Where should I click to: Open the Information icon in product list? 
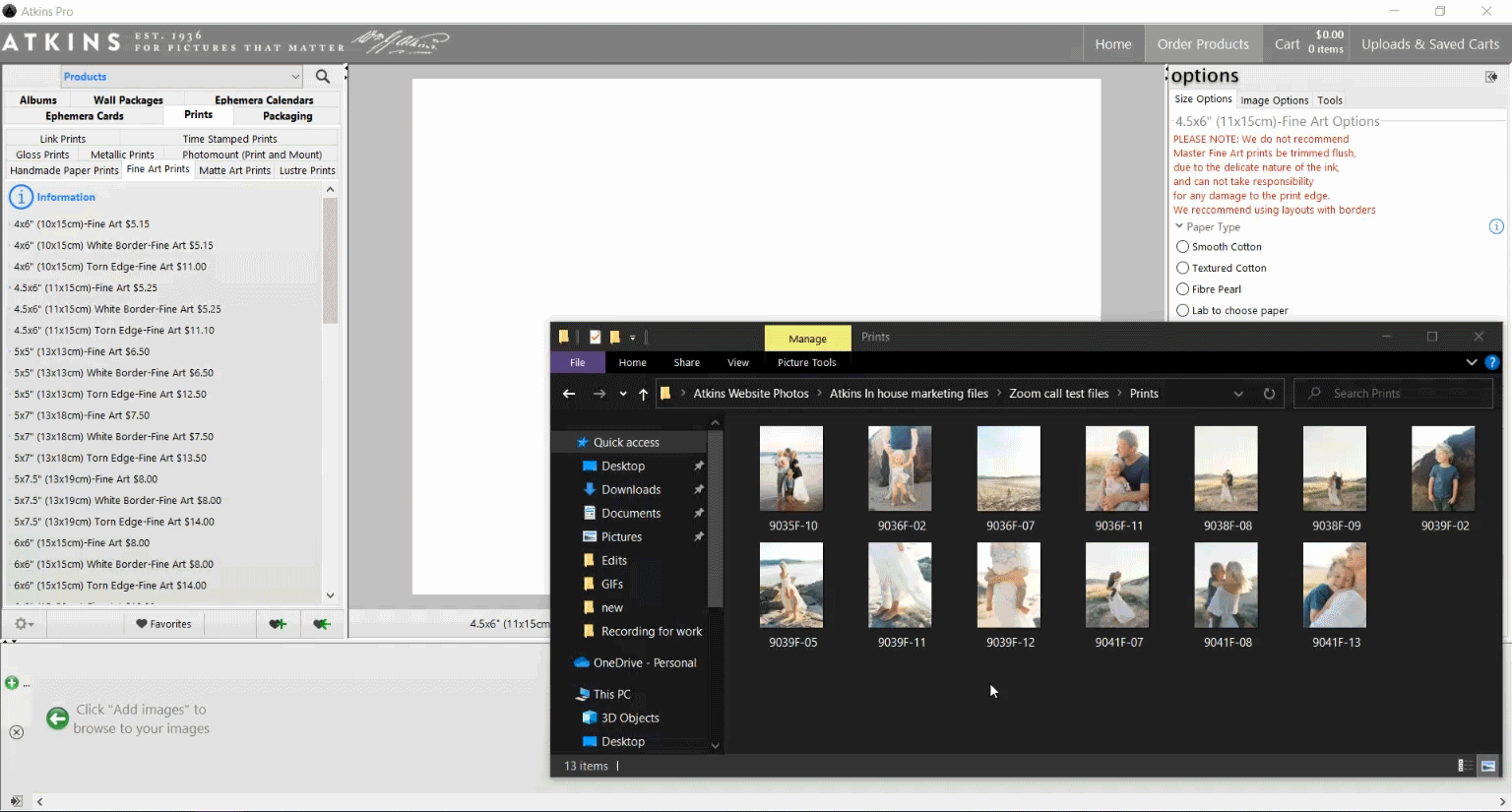[x=21, y=197]
